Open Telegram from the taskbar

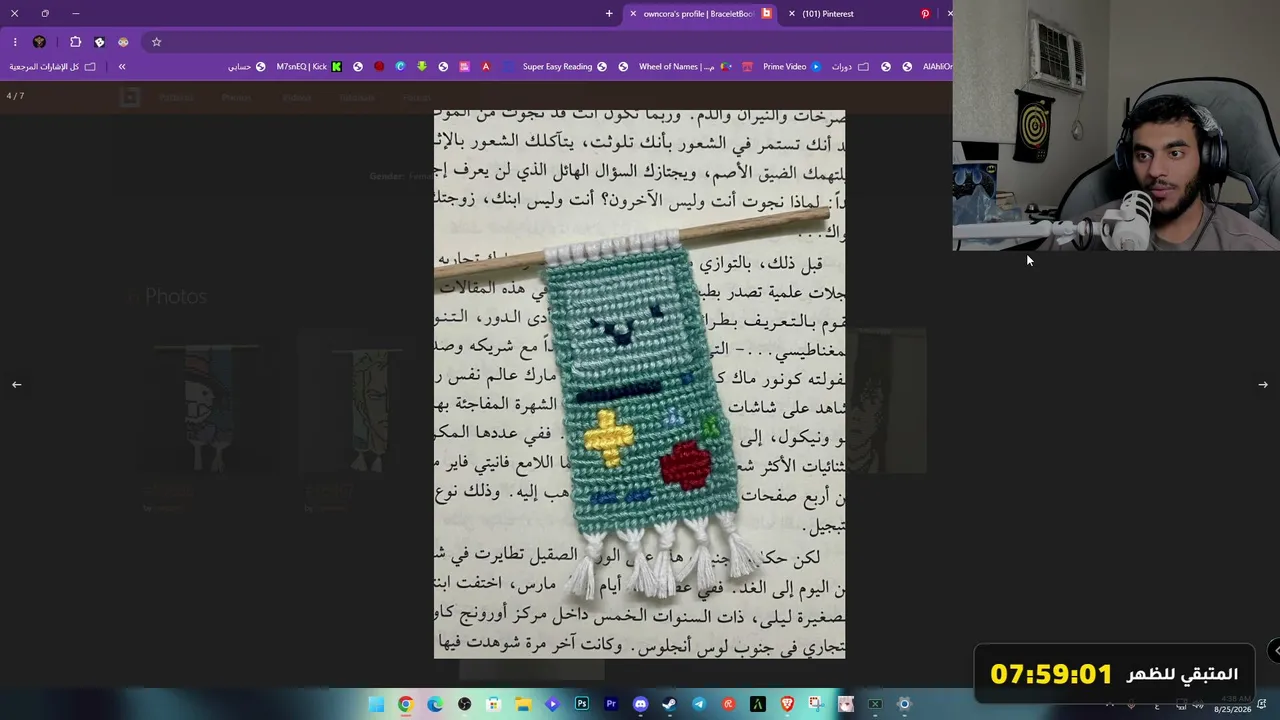tap(699, 704)
